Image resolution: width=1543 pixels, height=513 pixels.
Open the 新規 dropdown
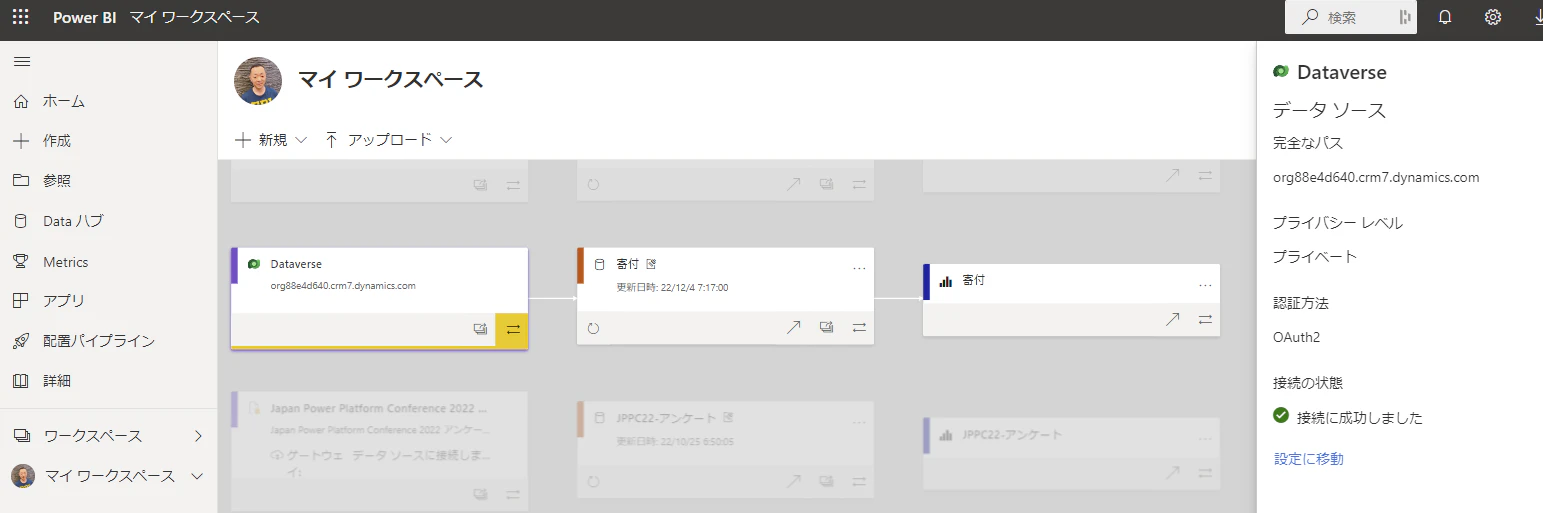point(270,140)
